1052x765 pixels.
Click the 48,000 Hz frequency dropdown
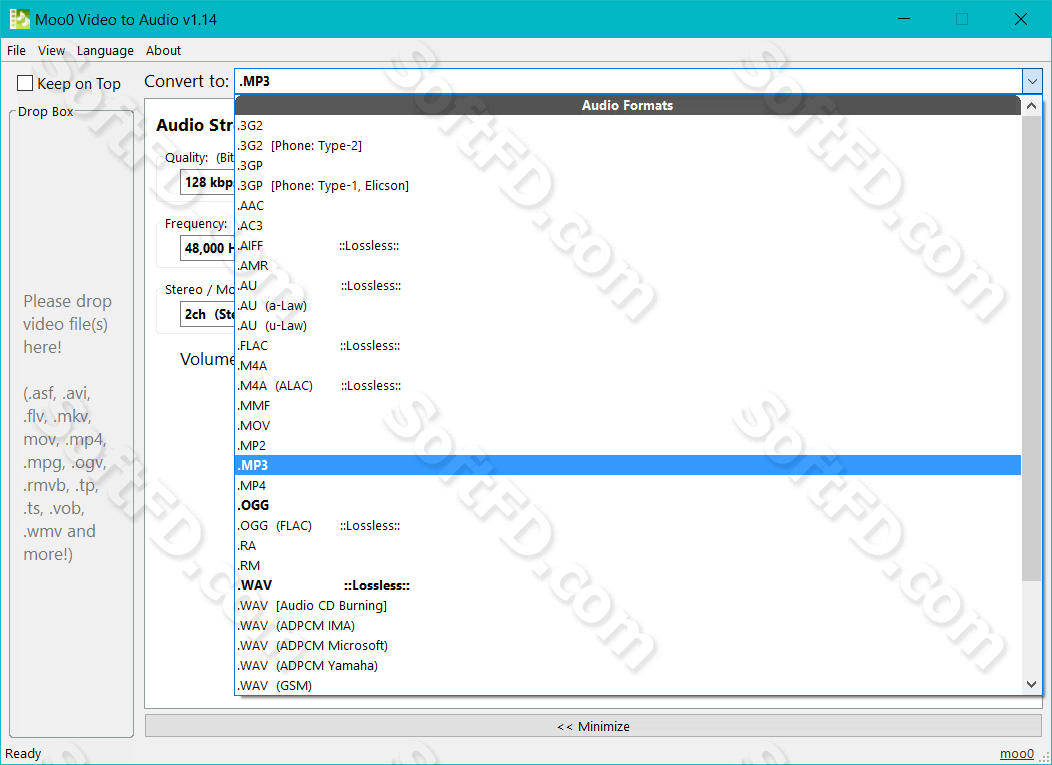(x=207, y=248)
